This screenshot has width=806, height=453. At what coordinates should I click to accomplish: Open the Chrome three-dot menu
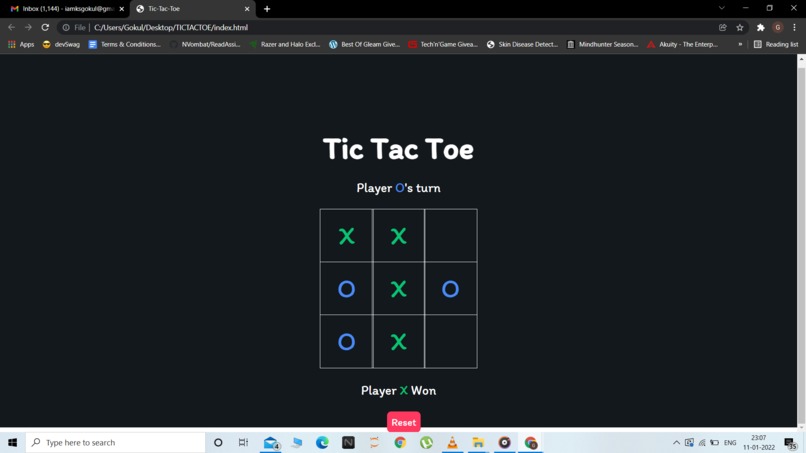[x=794, y=27]
